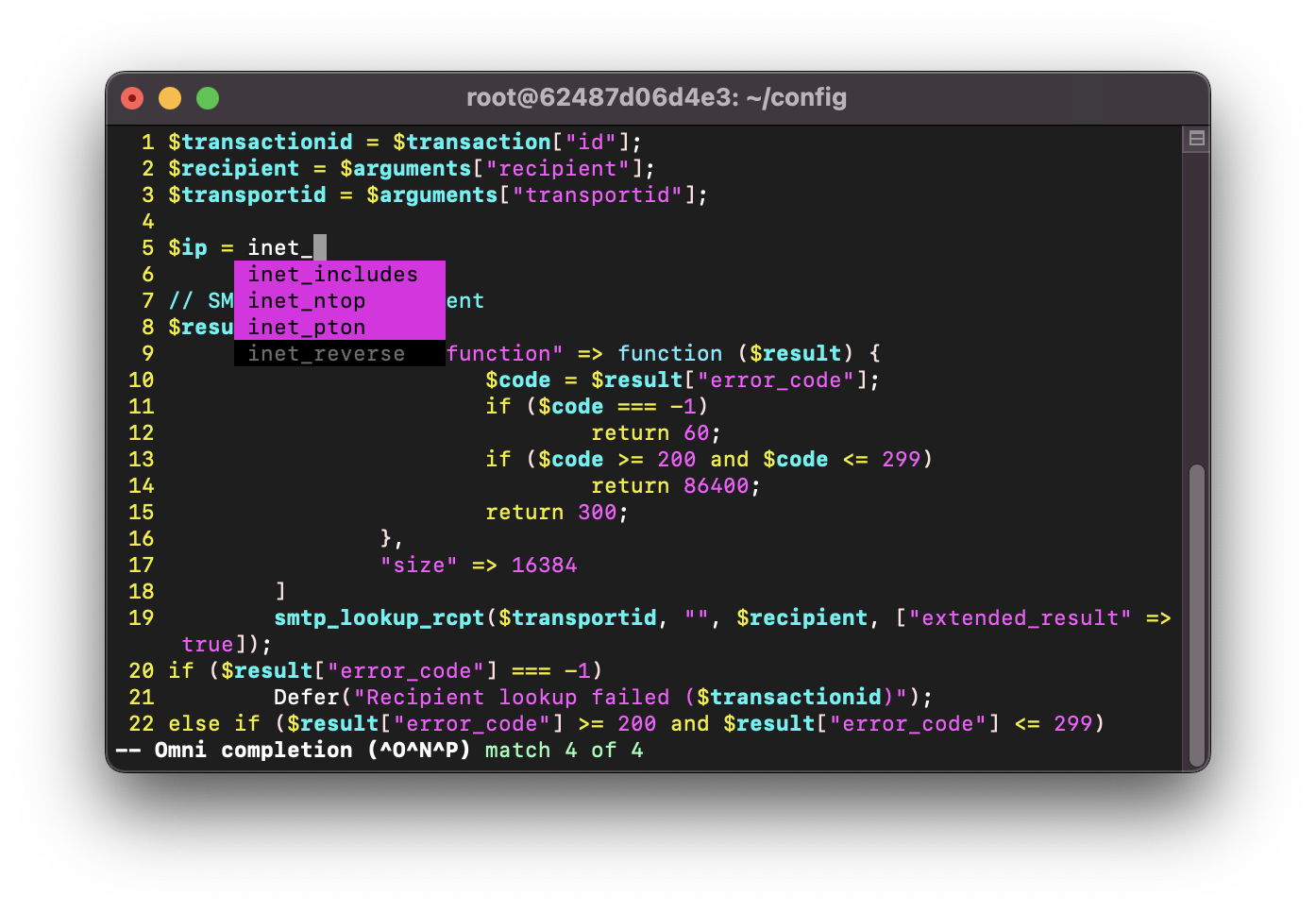This screenshot has height=912, width=1316.
Task: Click smtp_lookup_rcpt function name on line 19
Action: [x=380, y=617]
